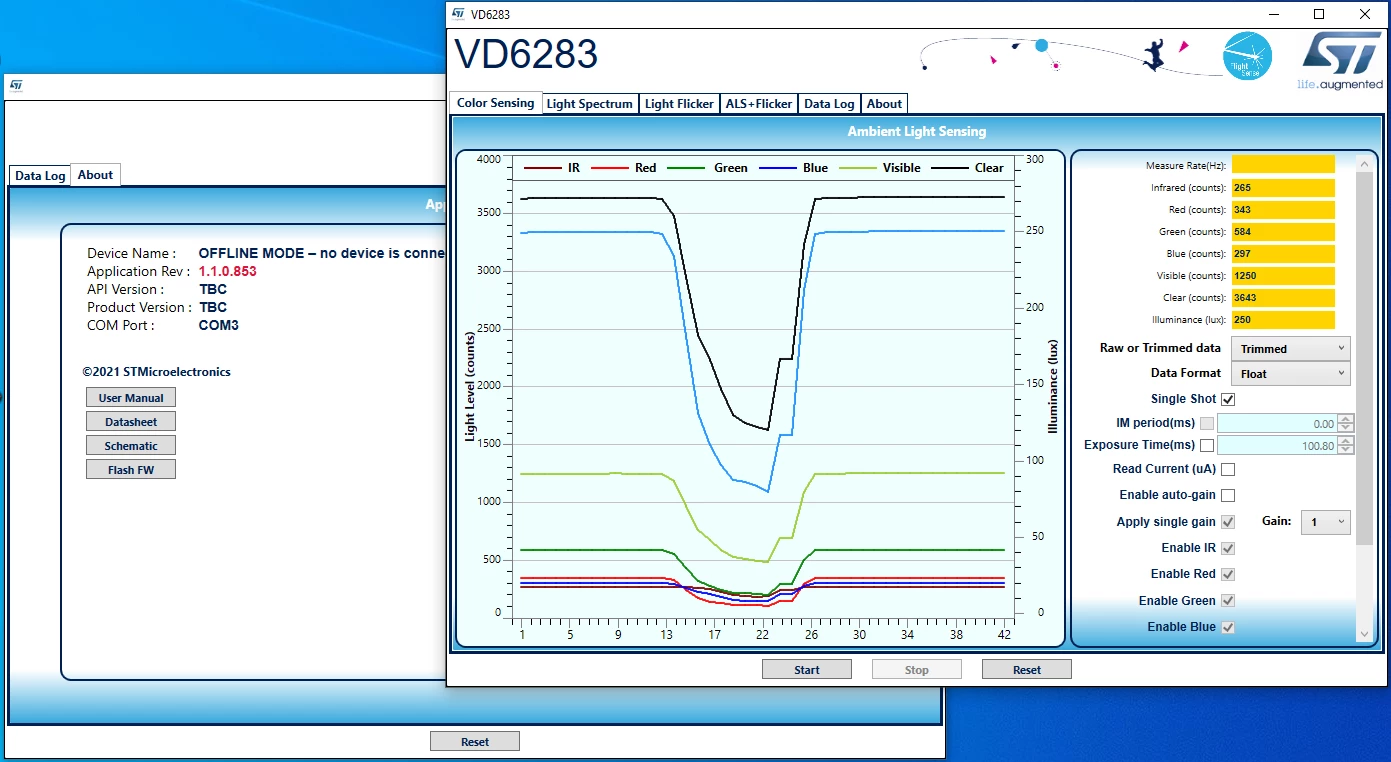Decrease Exposure Time with the down arrow
This screenshot has height=762, width=1391.
tap(1346, 450)
